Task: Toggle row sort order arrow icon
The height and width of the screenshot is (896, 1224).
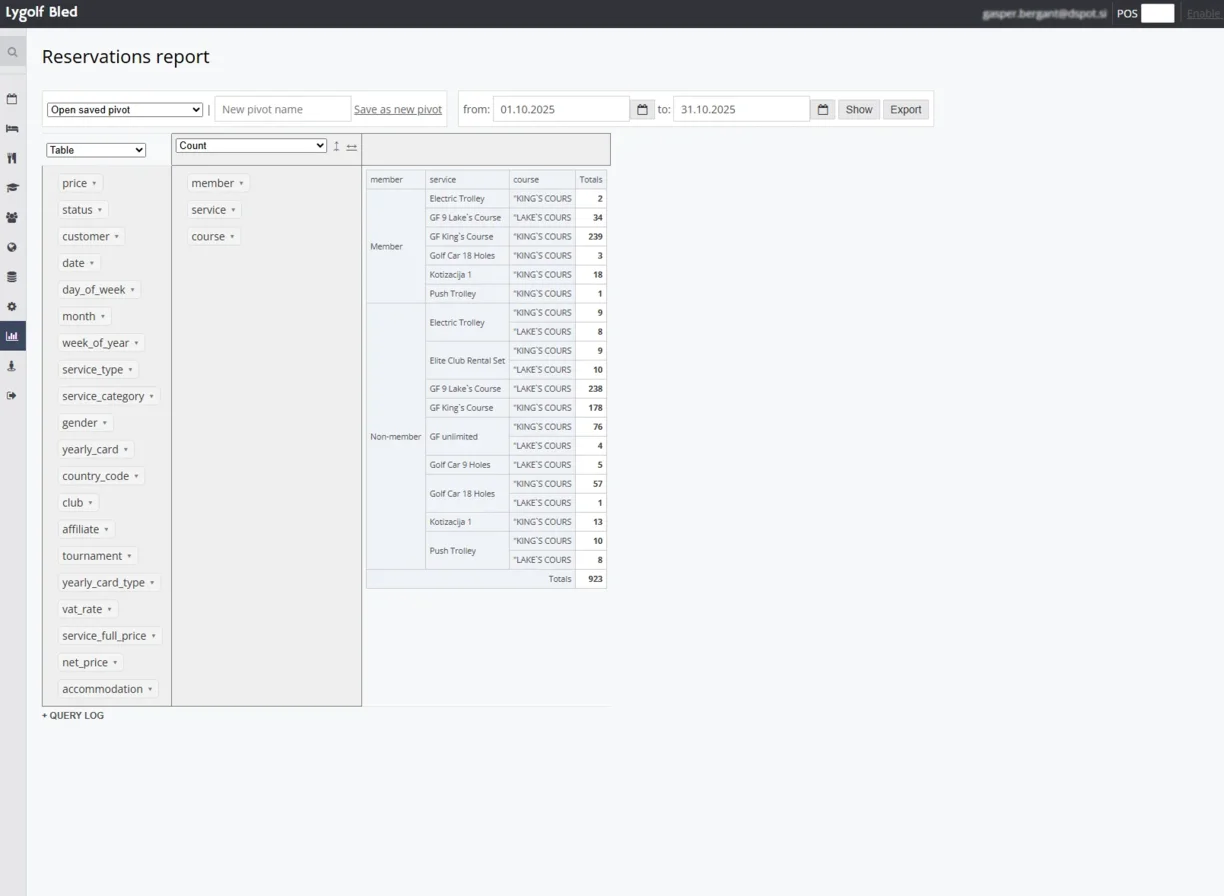Action: pyautogui.click(x=336, y=146)
